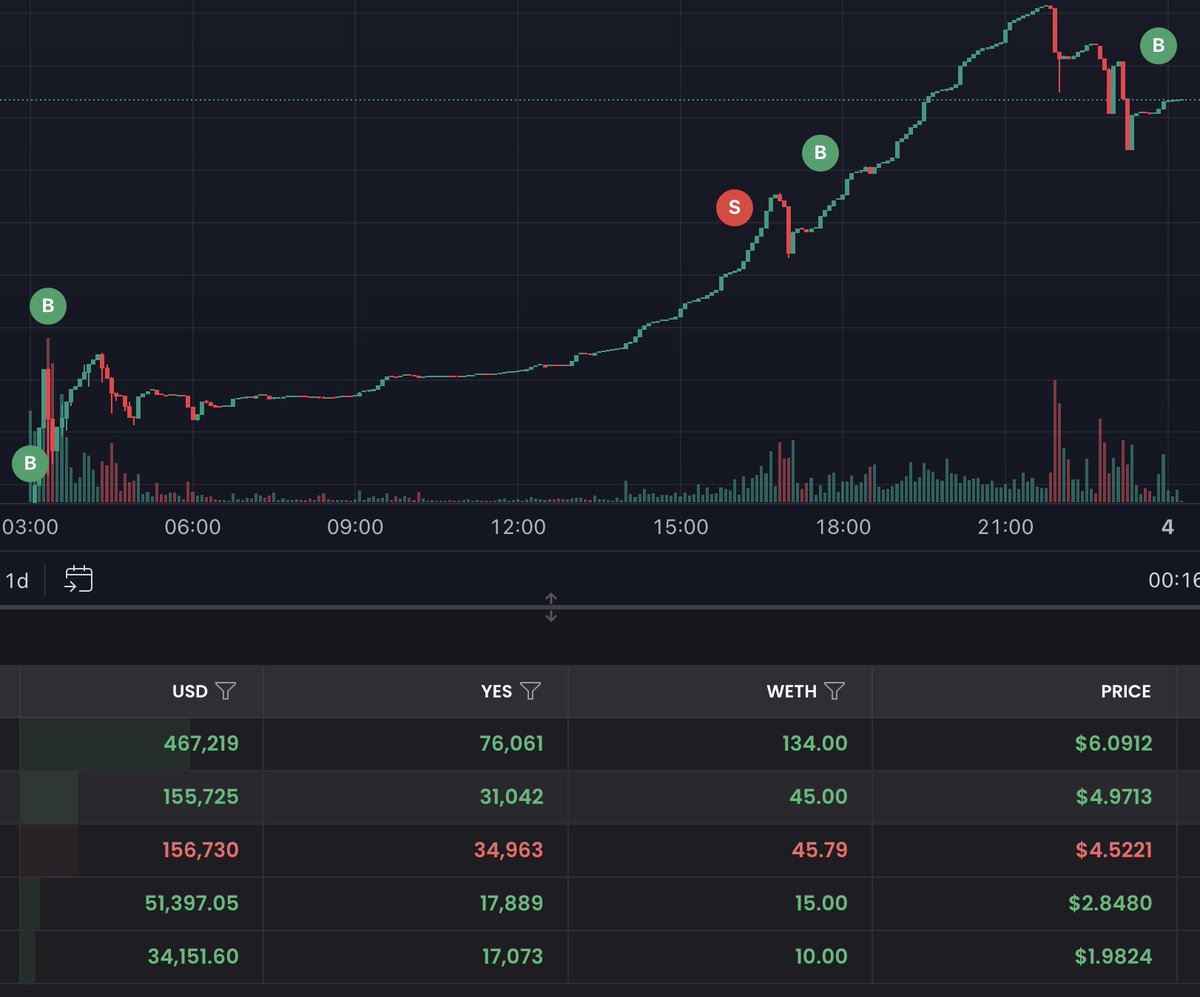Click the 134.00 WETH value

815,743
